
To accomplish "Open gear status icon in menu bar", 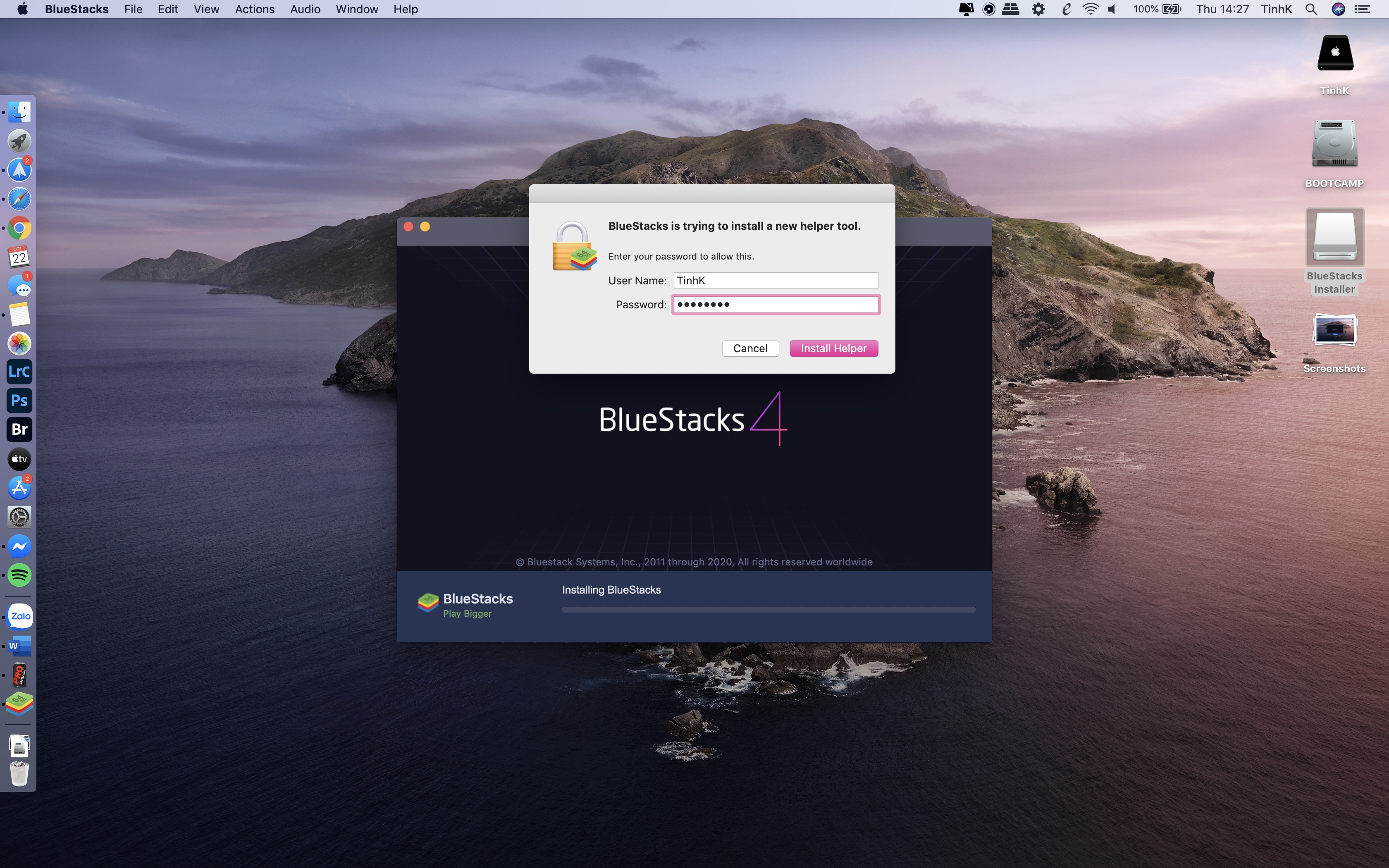I will pos(1038,9).
